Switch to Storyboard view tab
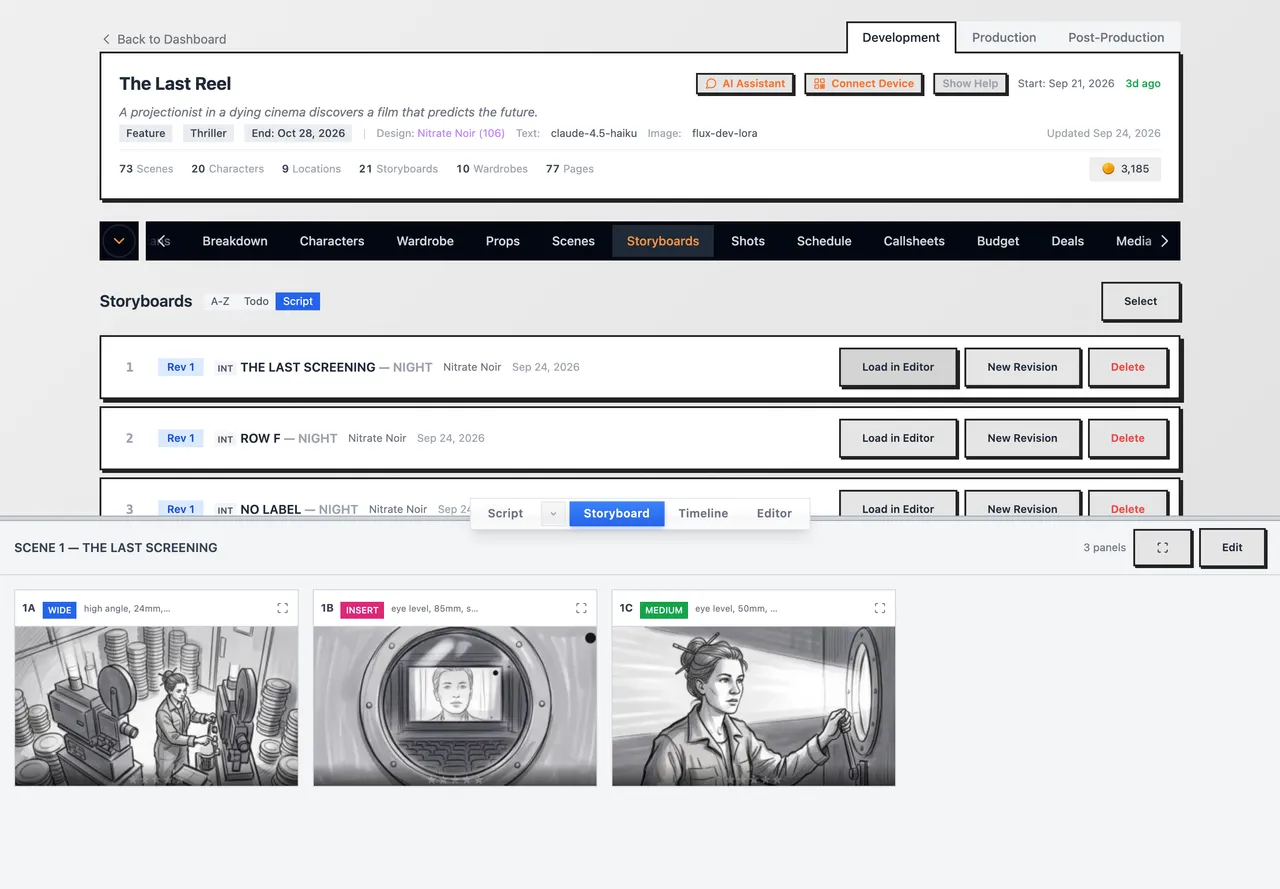Screen dimensions: 1280x889 616,513
